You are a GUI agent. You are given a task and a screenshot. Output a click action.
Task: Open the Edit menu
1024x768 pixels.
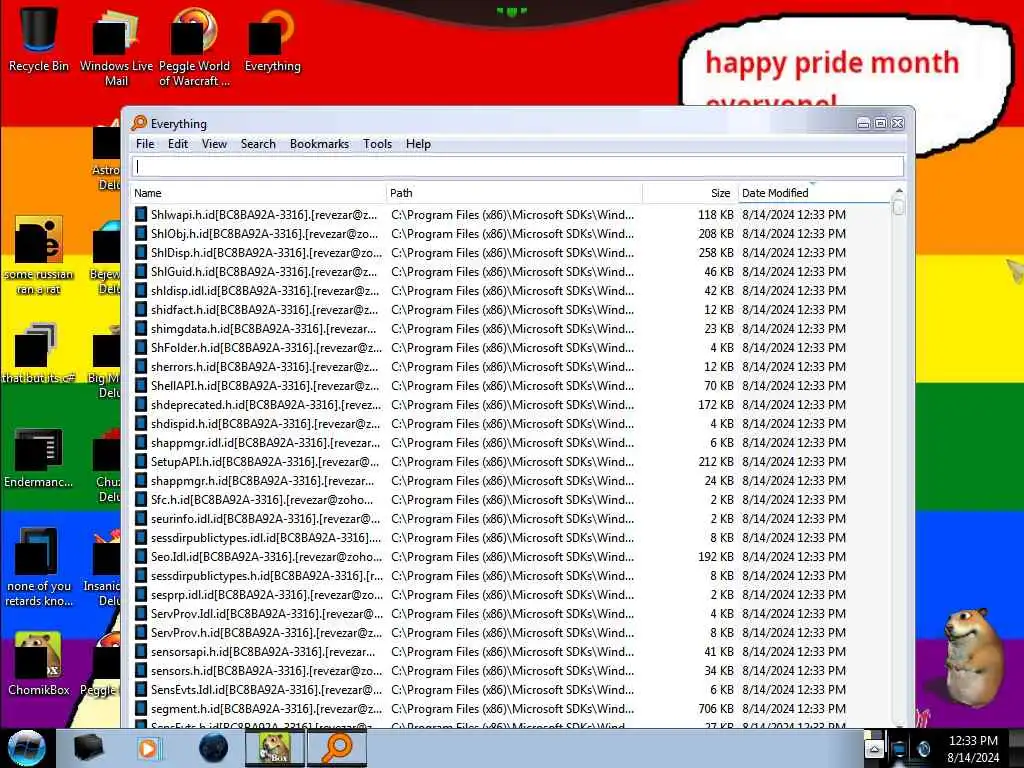178,144
